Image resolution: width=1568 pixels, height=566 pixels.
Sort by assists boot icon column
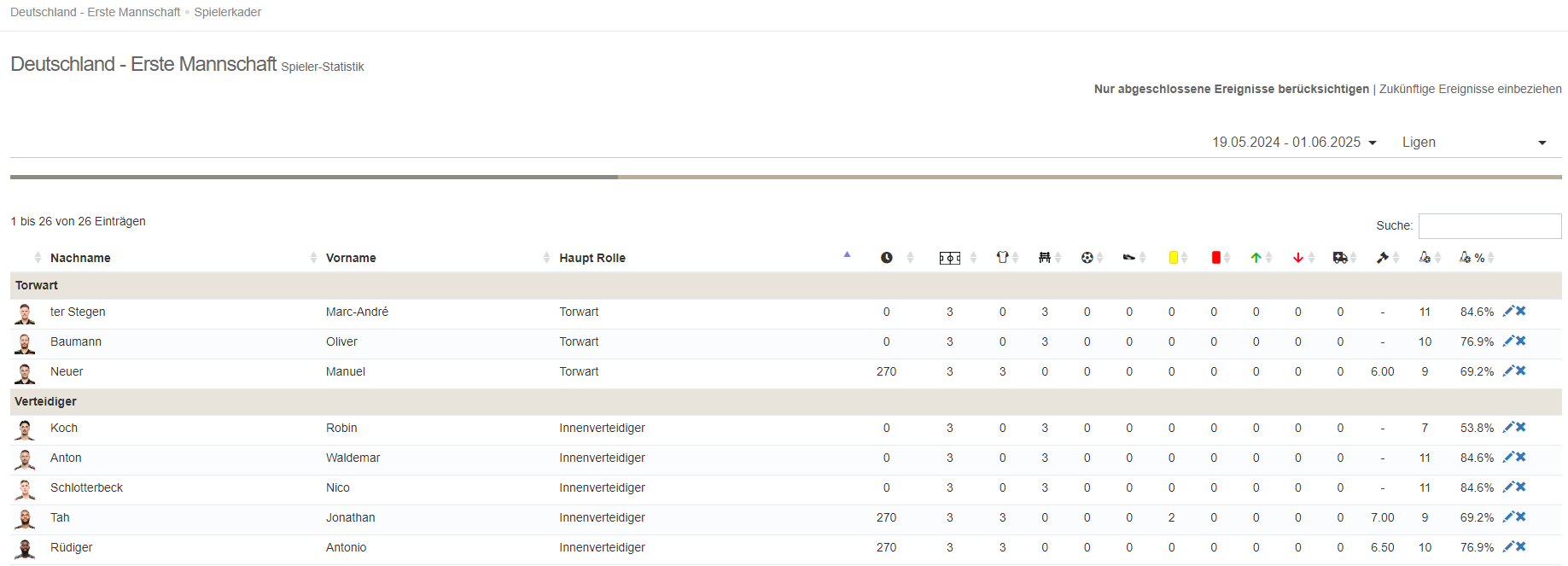pyautogui.click(x=1128, y=257)
